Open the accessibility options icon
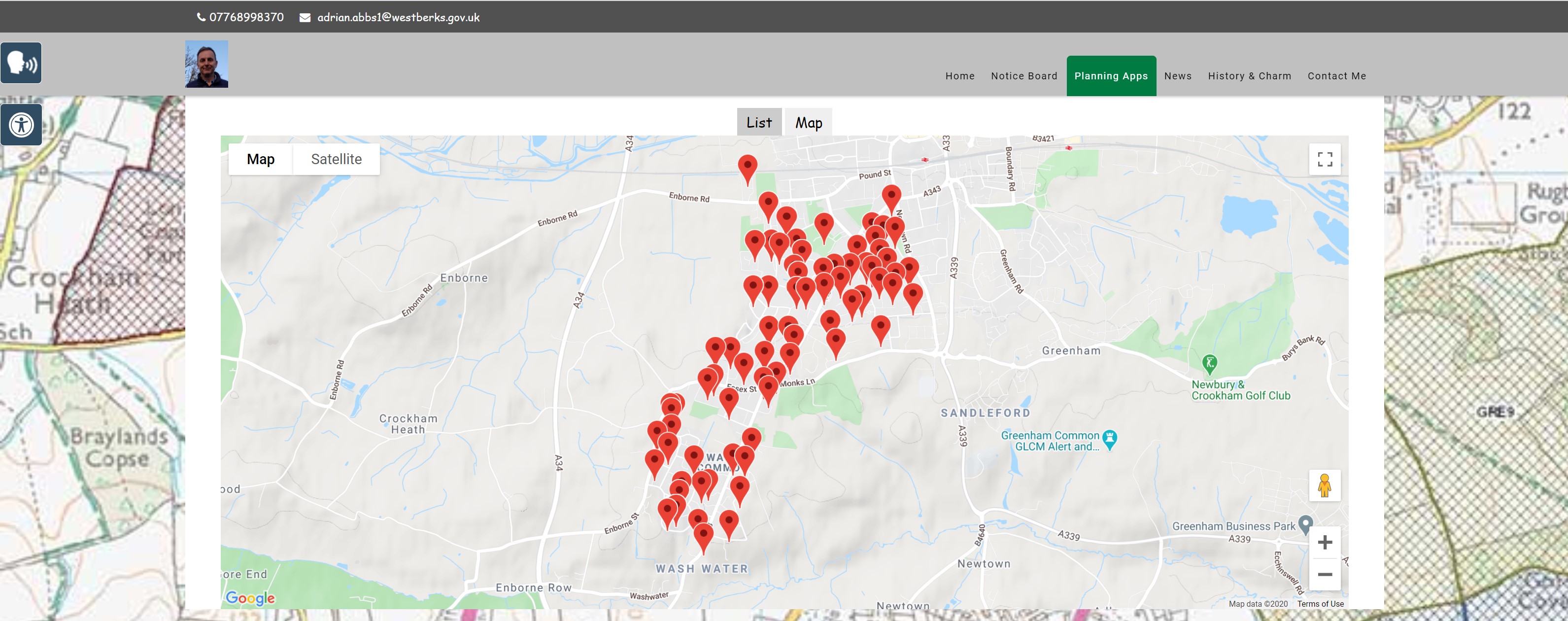The width and height of the screenshot is (1568, 621). [x=21, y=125]
